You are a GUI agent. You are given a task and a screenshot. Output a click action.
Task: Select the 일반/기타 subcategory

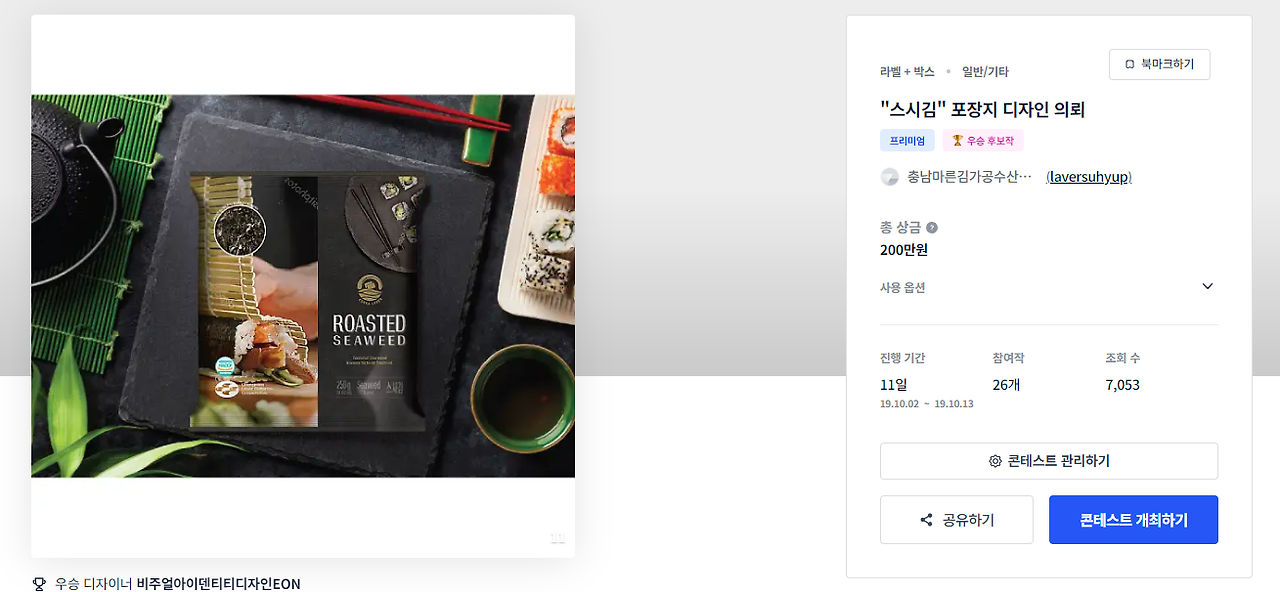985,72
